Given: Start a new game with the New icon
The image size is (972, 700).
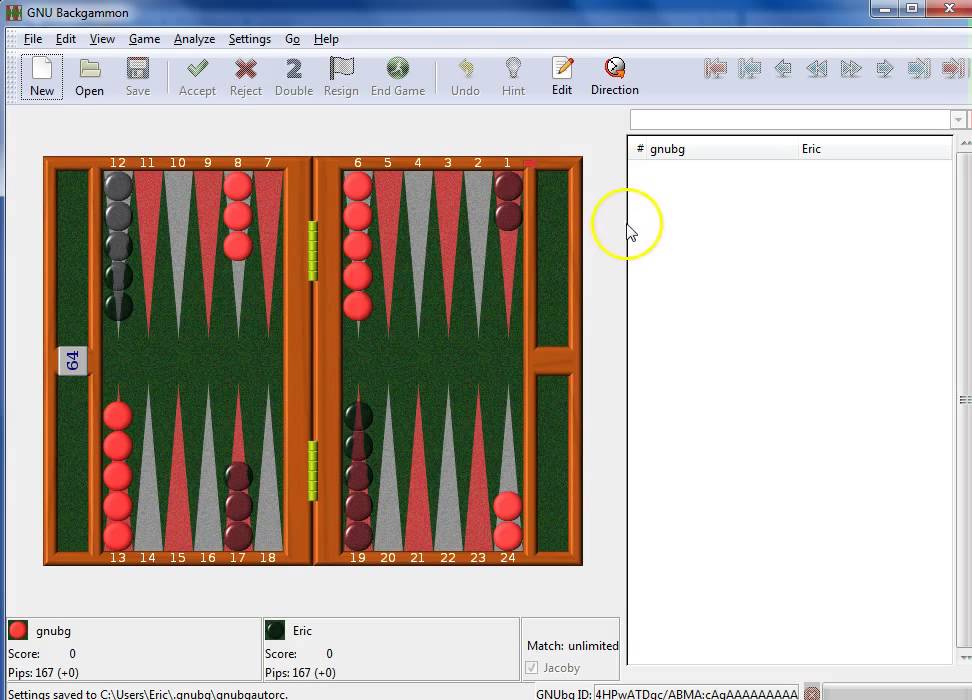Looking at the screenshot, I should [42, 76].
